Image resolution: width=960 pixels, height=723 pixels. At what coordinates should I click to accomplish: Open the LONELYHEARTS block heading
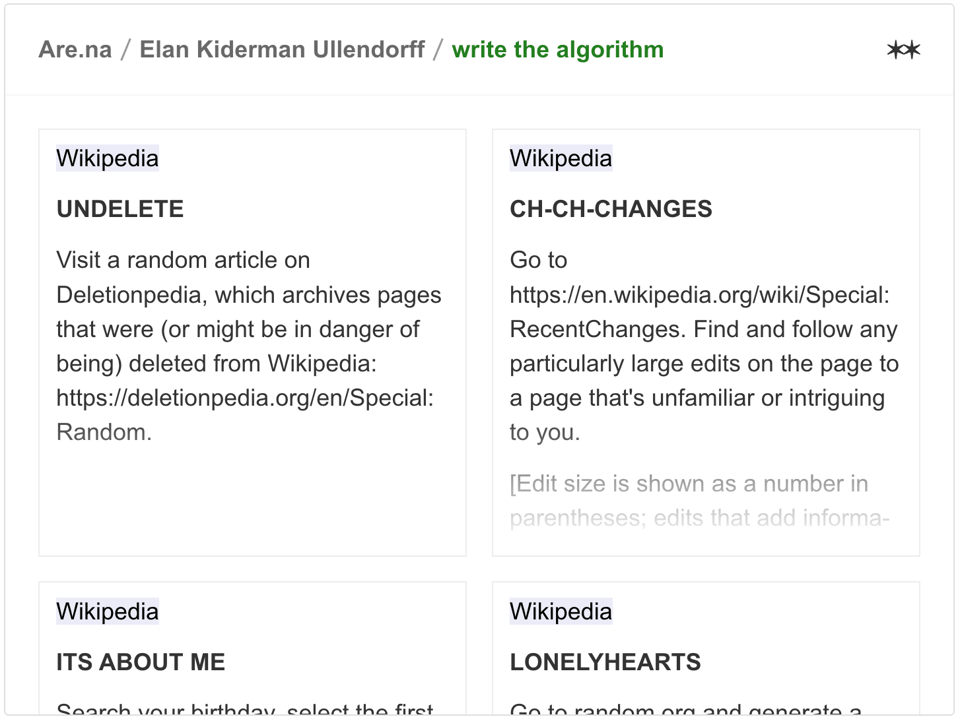[x=605, y=662]
